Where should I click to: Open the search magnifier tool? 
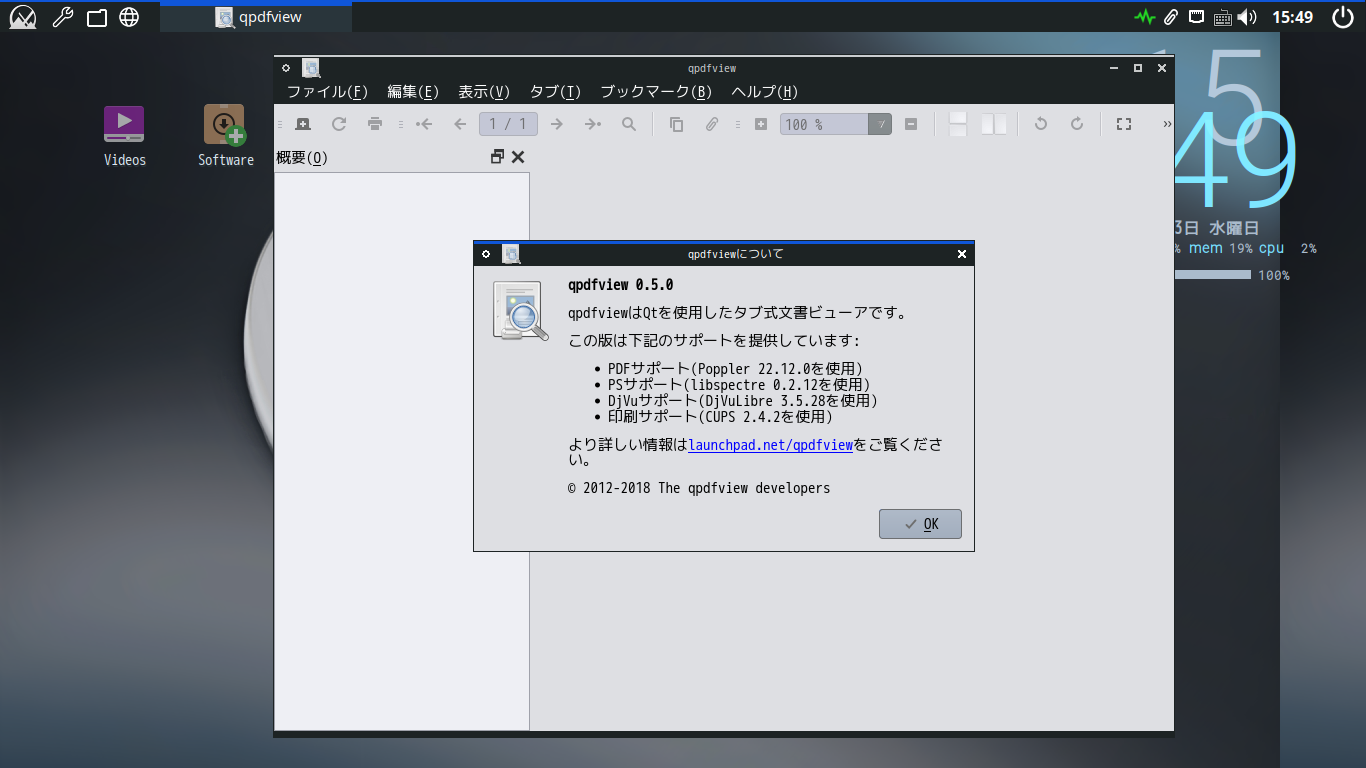[629, 124]
